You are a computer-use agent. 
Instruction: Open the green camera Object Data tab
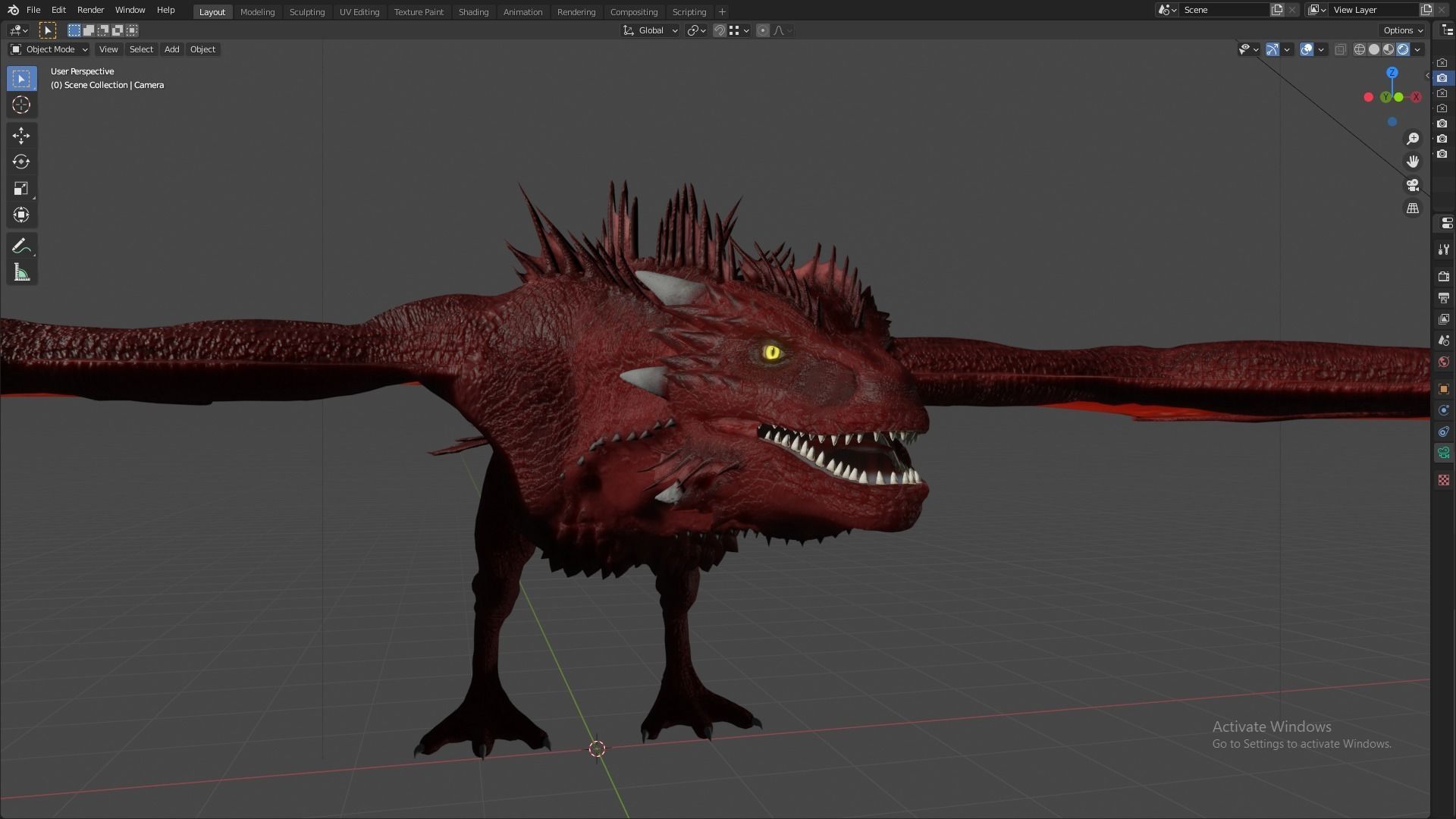click(x=1444, y=453)
